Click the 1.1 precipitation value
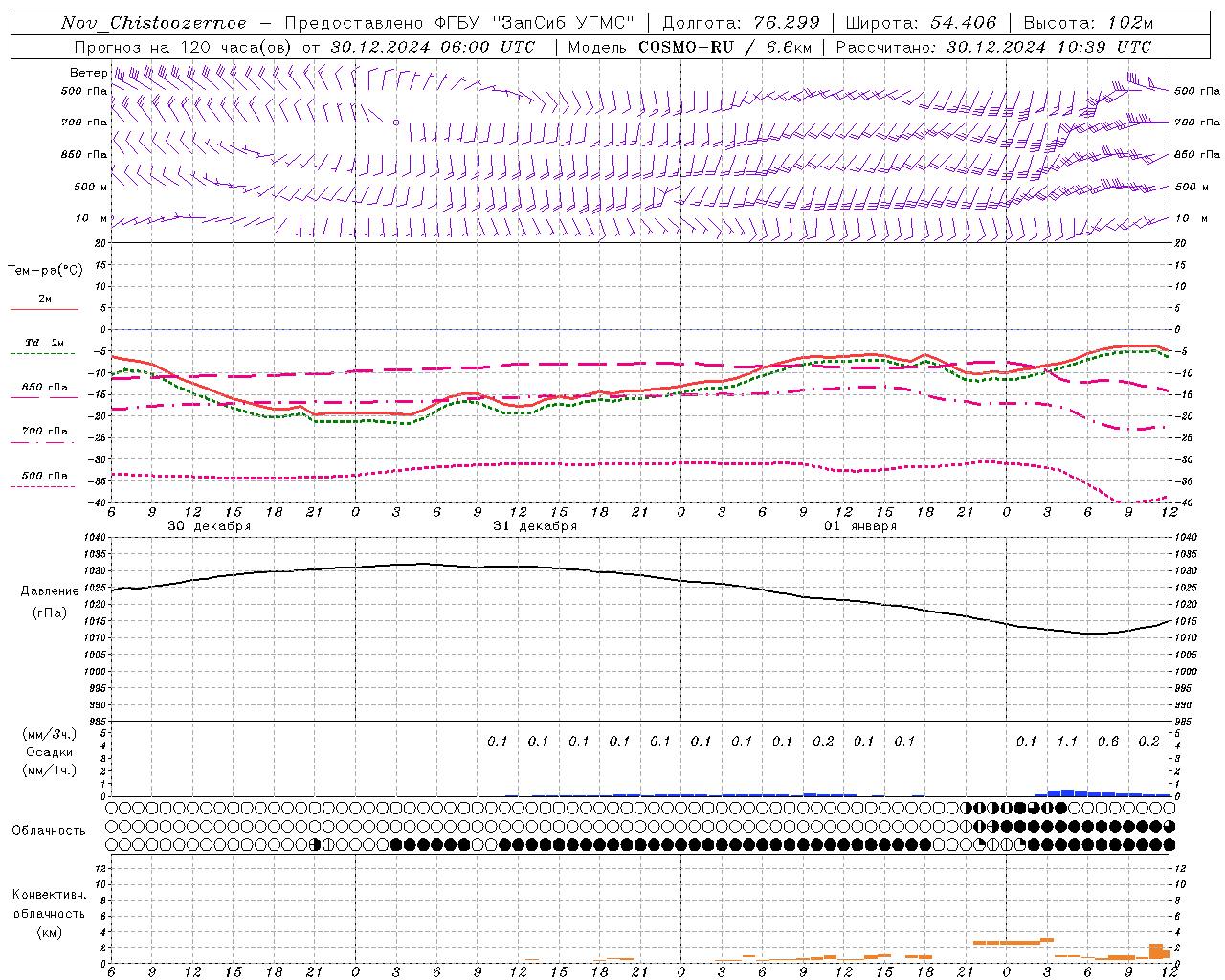The height and width of the screenshot is (980, 1225). pos(1067,741)
